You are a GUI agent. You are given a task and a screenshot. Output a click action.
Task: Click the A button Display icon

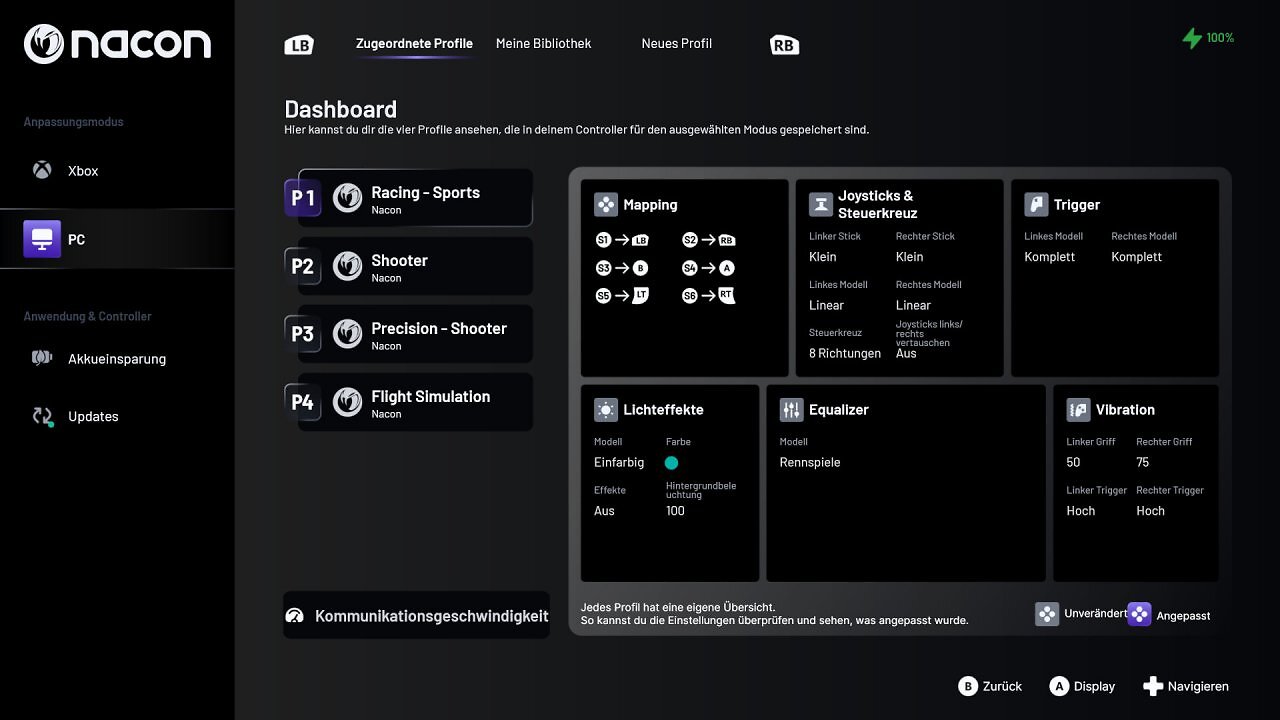(x=1059, y=686)
